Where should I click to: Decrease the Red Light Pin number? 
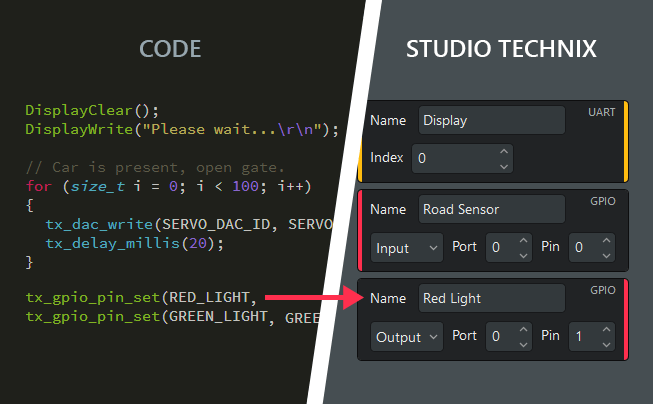[606, 345]
